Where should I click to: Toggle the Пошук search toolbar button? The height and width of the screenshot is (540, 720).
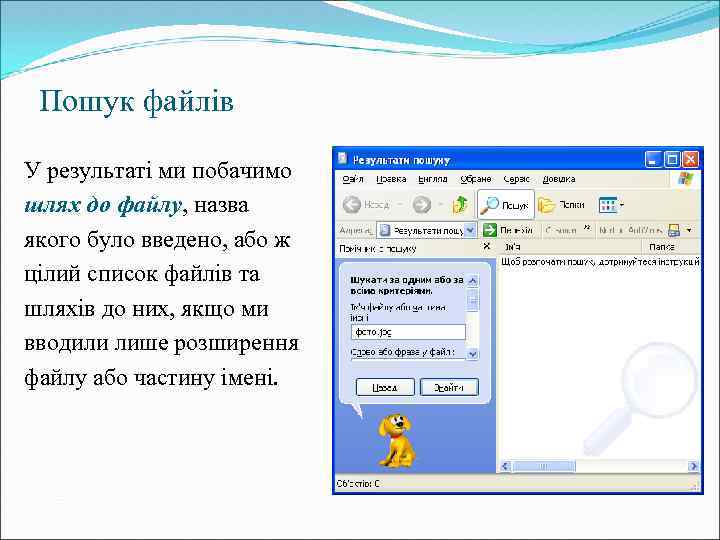[x=506, y=205]
